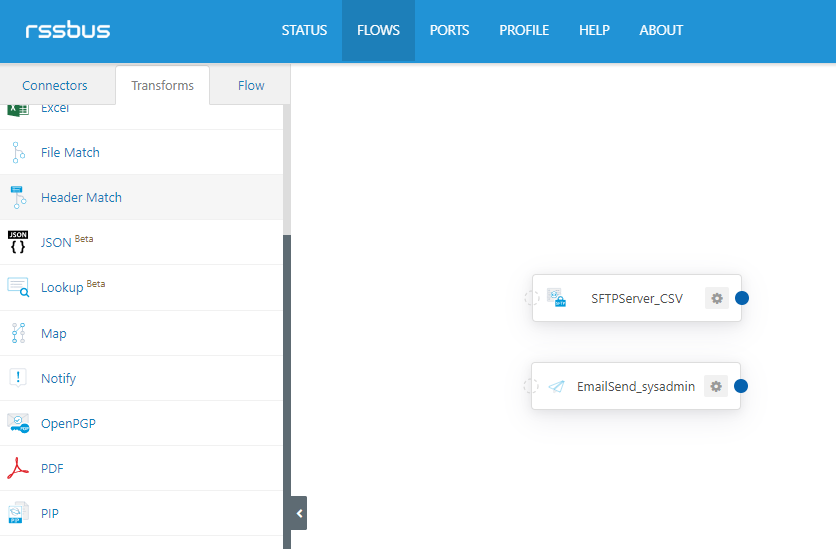
Task: Click the OpenPGP envelope icon
Action: (x=18, y=423)
